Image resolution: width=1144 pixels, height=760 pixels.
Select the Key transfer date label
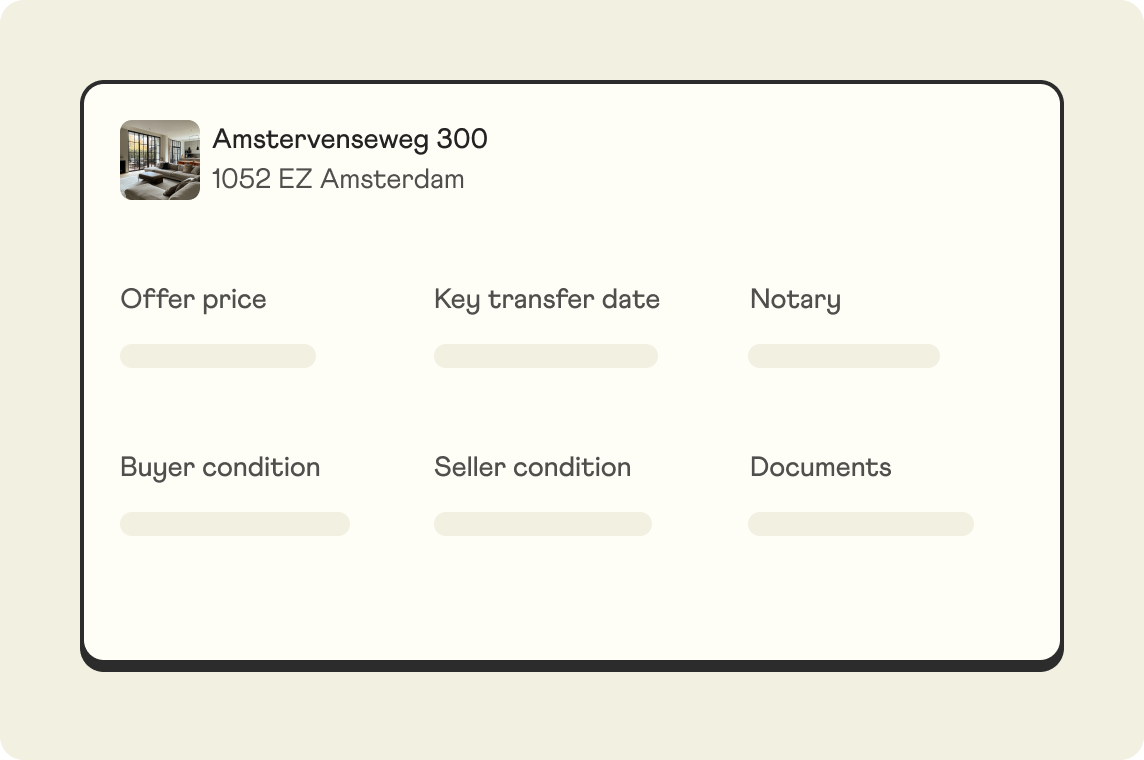(546, 299)
